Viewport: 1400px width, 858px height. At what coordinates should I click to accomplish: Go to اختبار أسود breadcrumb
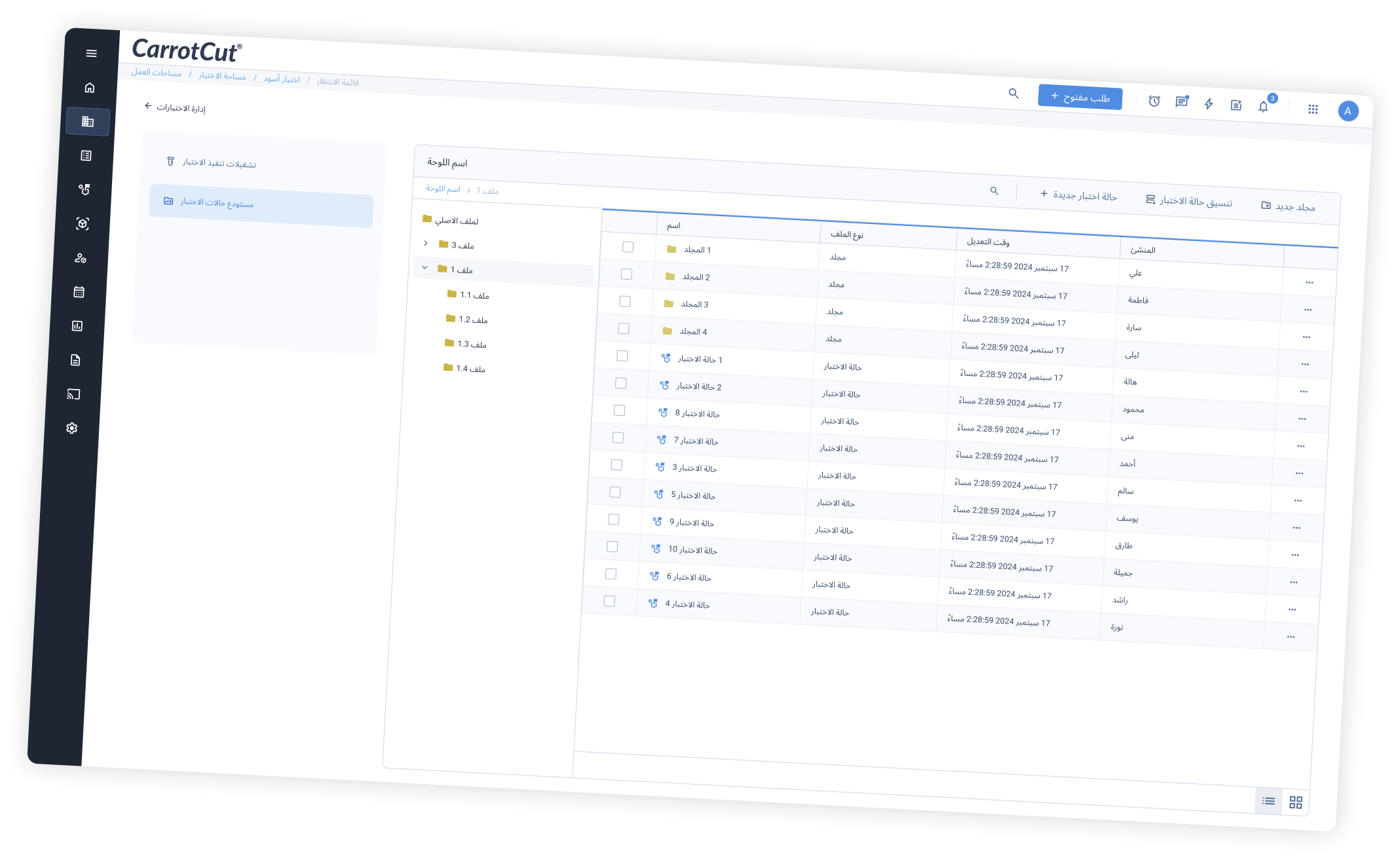click(282, 79)
